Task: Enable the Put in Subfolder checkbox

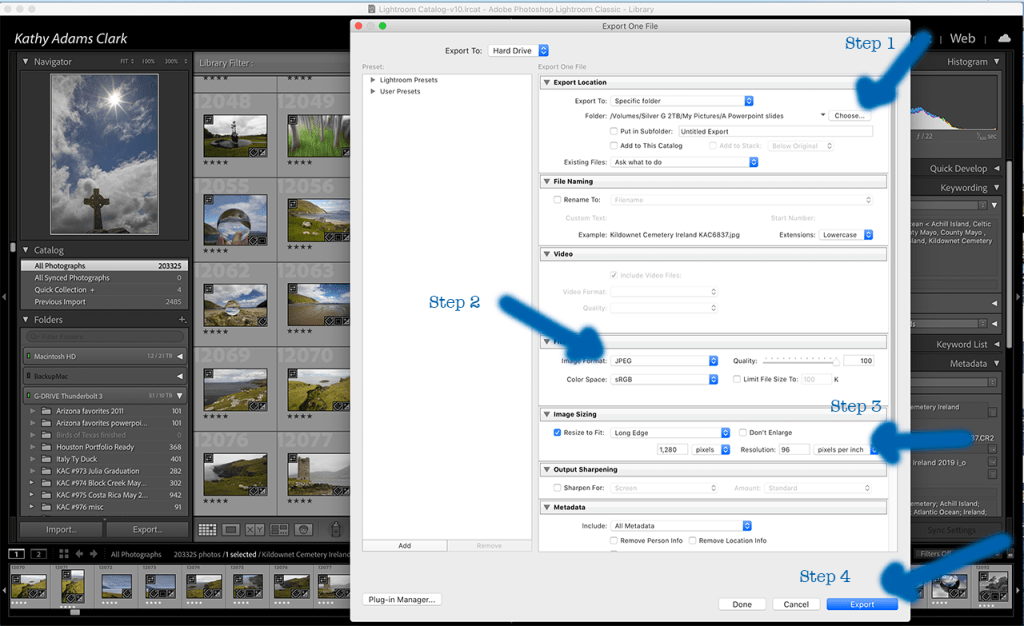Action: click(x=614, y=131)
